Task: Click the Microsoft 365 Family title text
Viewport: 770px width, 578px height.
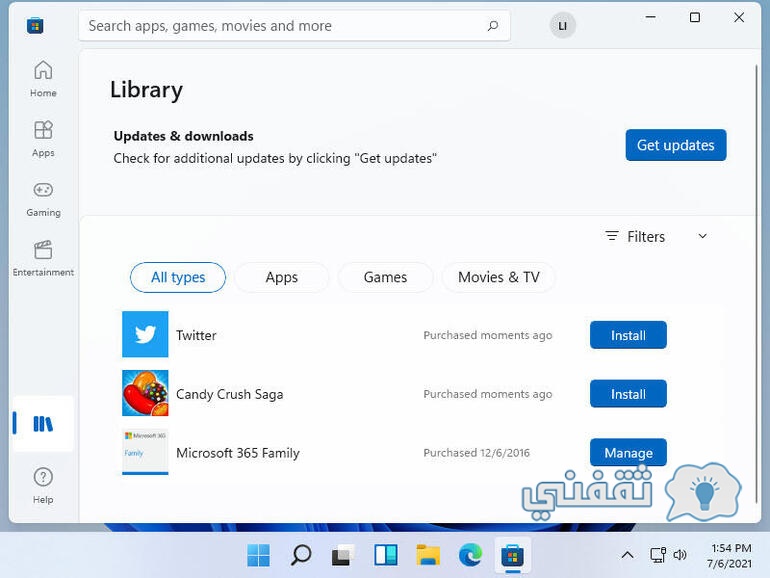Action: coord(238,453)
